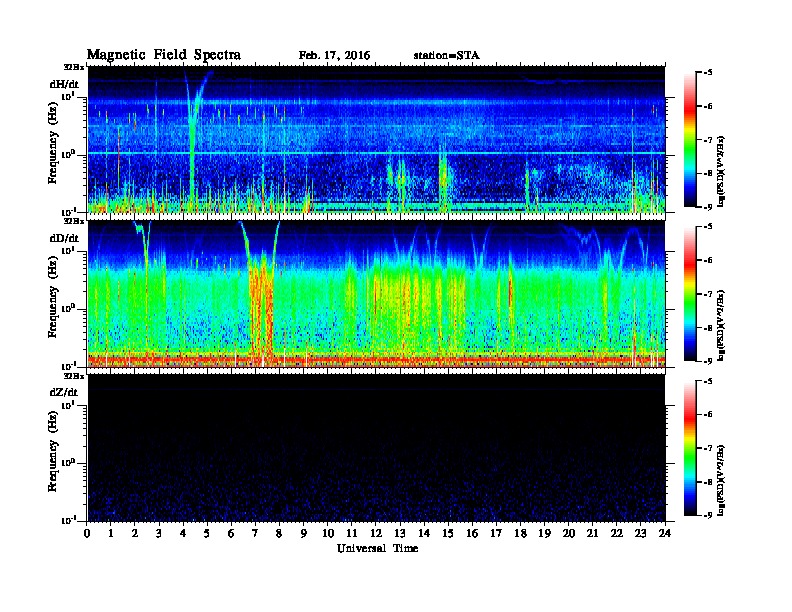This screenshot has width=792, height=612.
Task: Click the 'dD/dt' panel label
Action: [64, 238]
